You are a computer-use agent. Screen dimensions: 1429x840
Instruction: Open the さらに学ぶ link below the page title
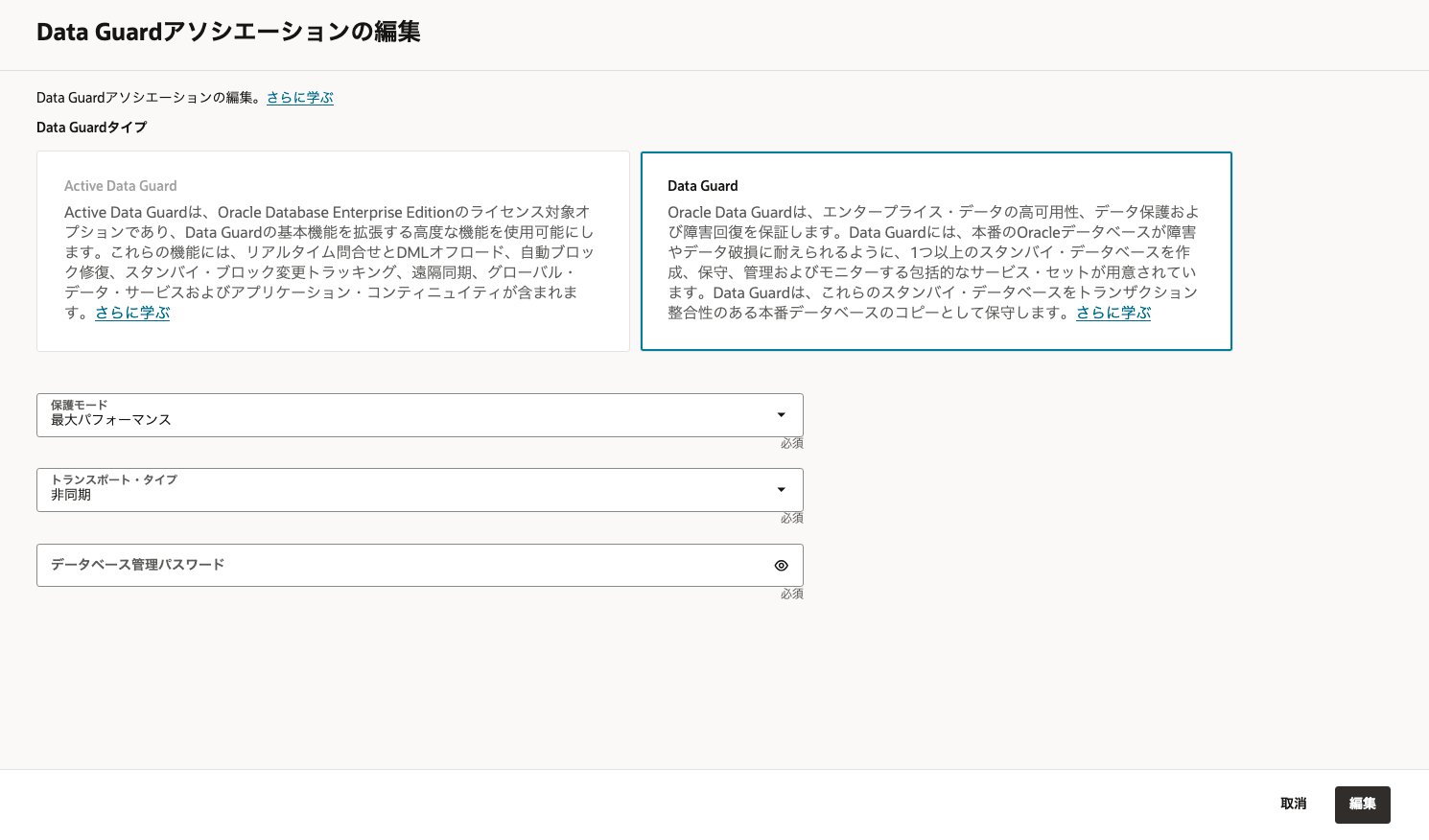coord(300,98)
